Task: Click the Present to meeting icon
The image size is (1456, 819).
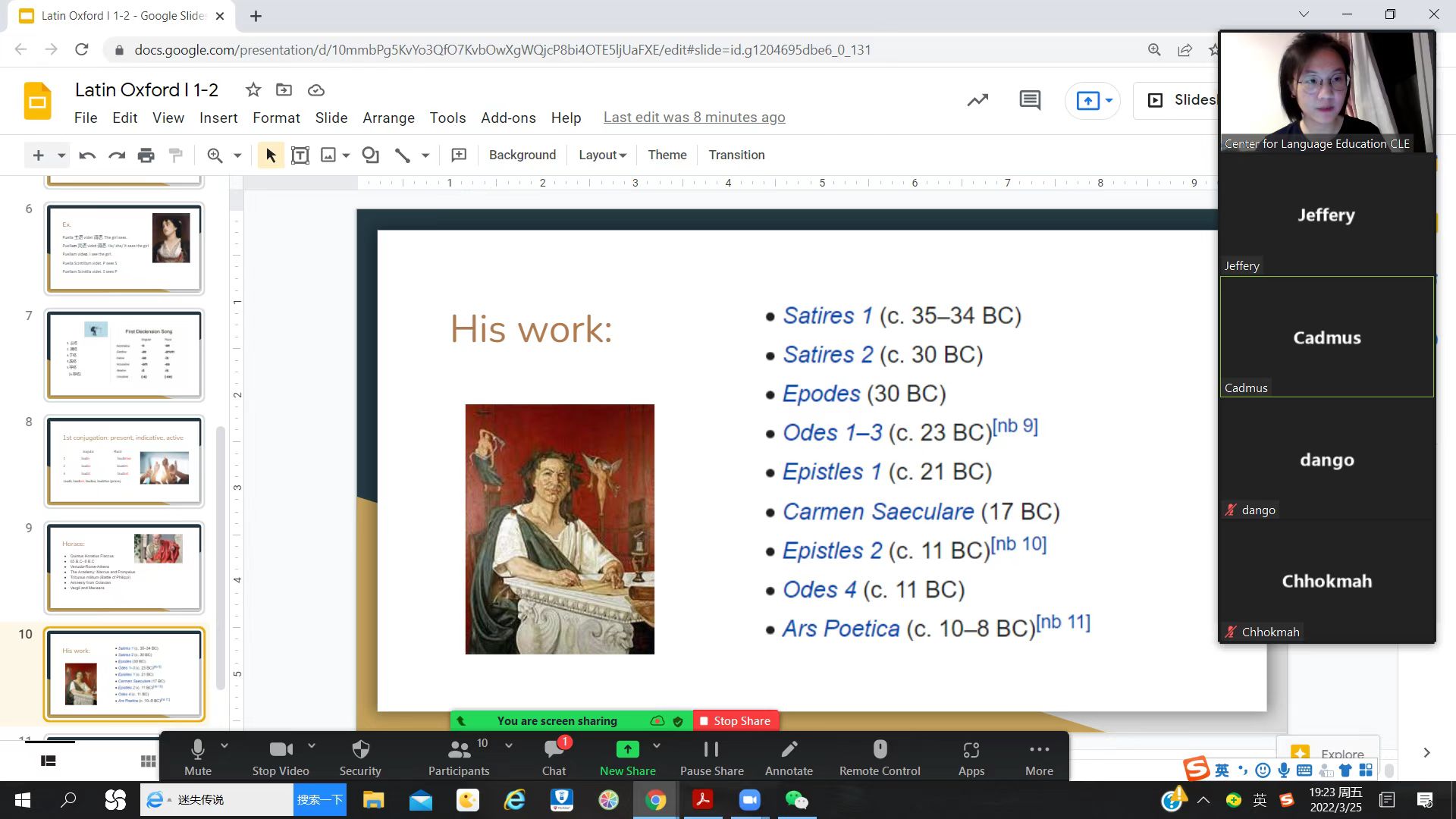Action: (x=1087, y=100)
